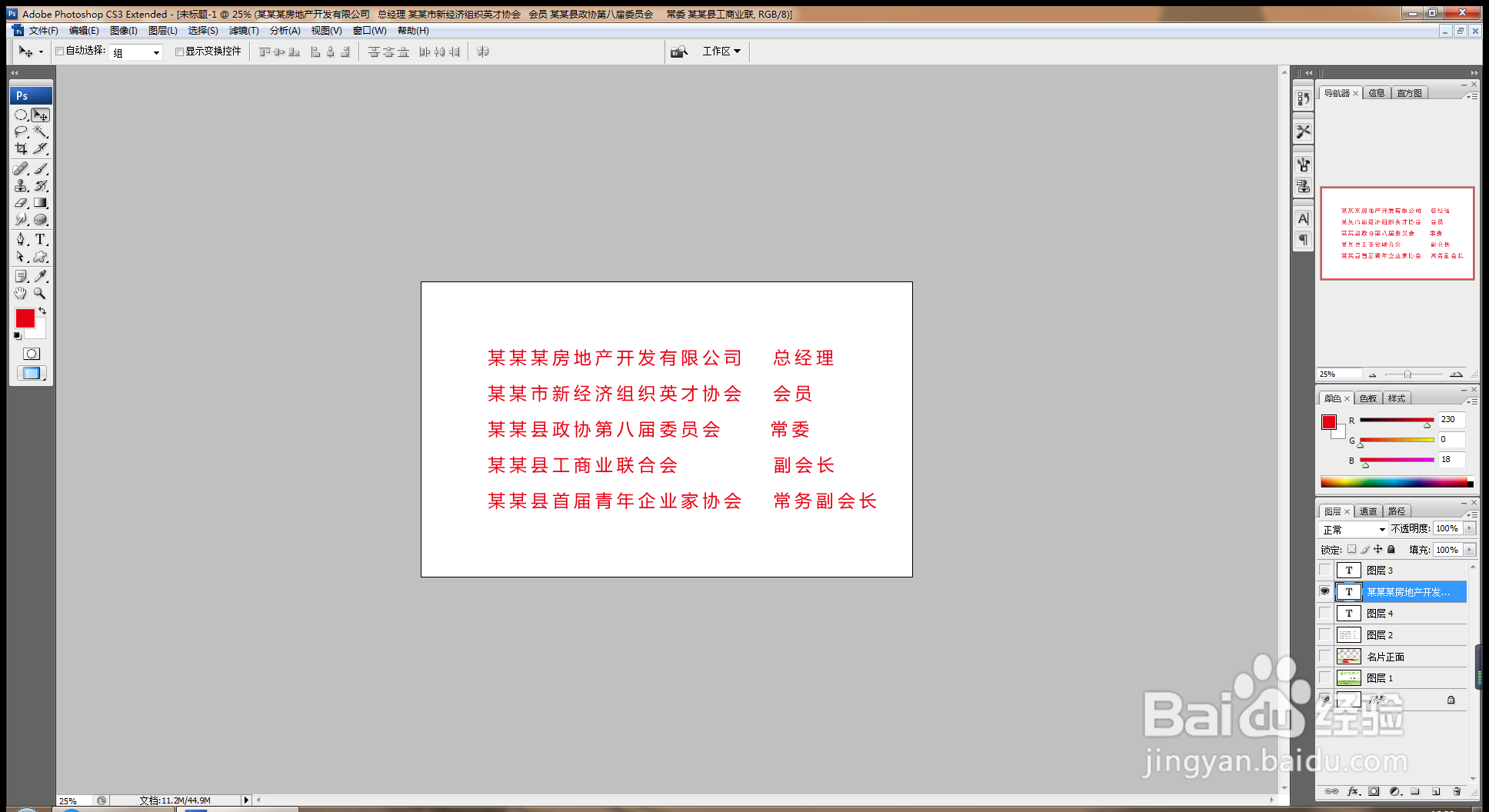Show the 名片正面 layer
The image size is (1489, 812).
(x=1324, y=656)
